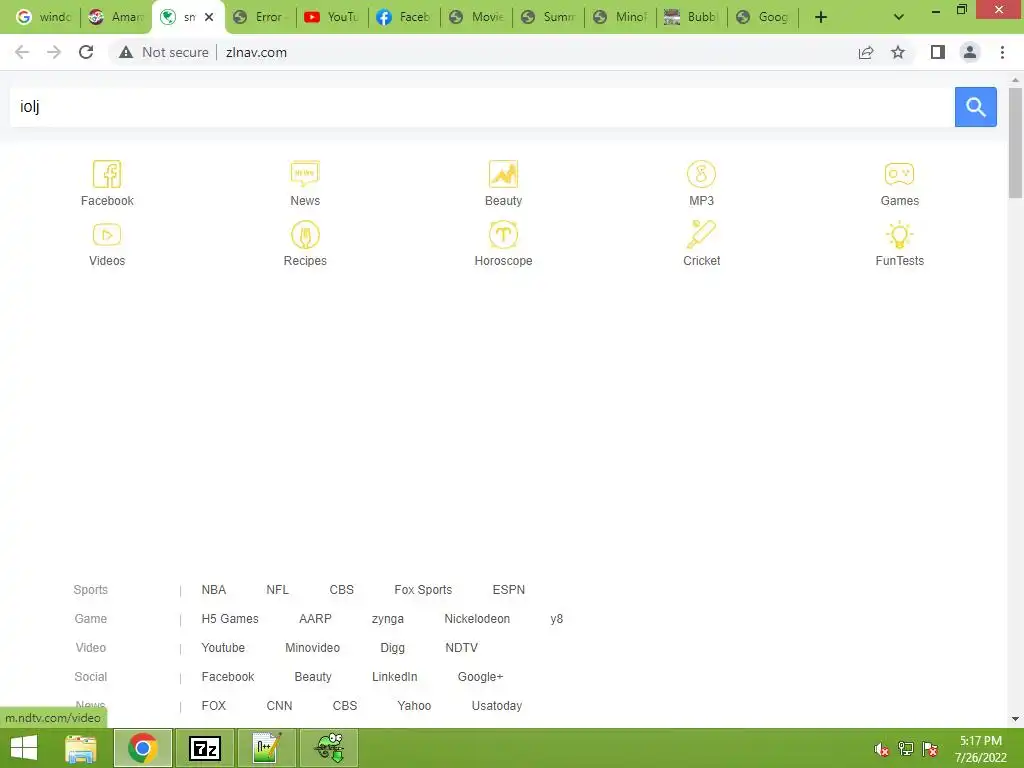Click the page vertical scrollbar thumb

point(1015,142)
